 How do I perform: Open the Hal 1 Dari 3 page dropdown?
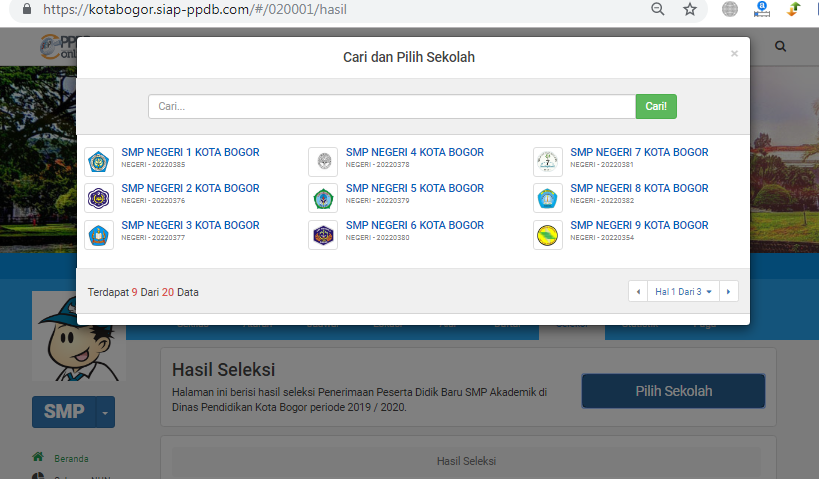(x=683, y=291)
